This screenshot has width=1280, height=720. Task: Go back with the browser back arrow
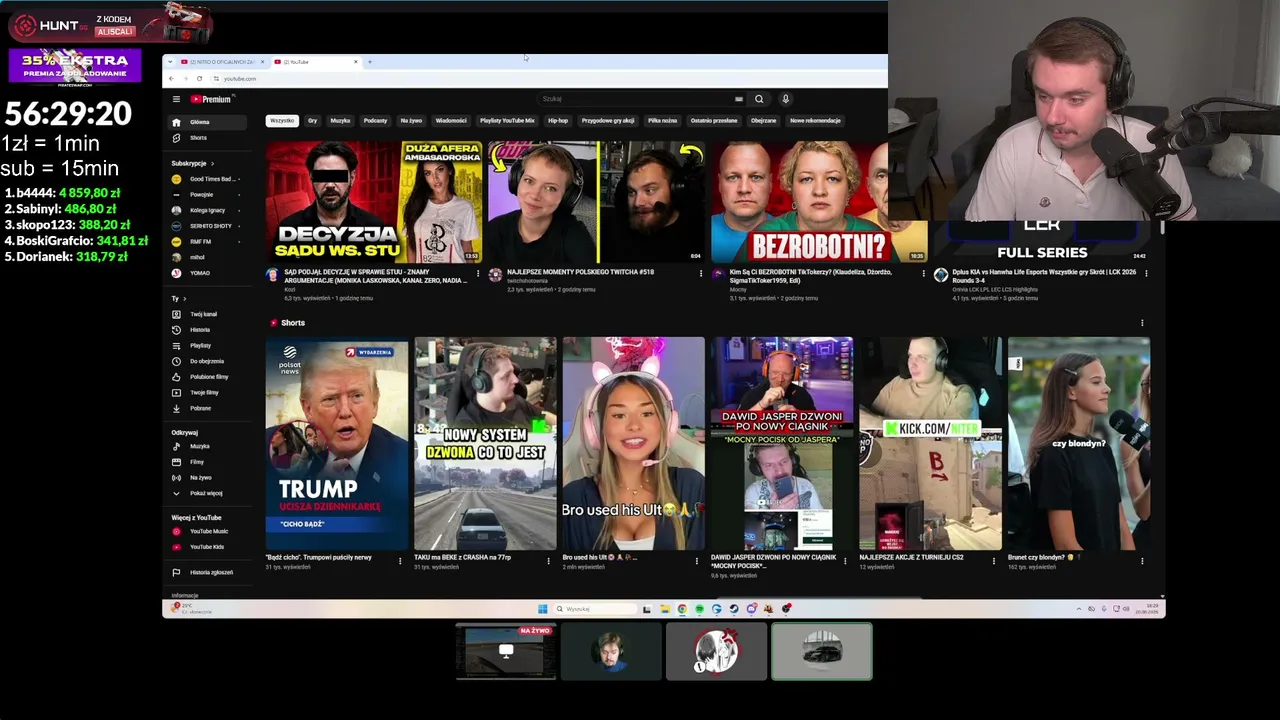171,78
